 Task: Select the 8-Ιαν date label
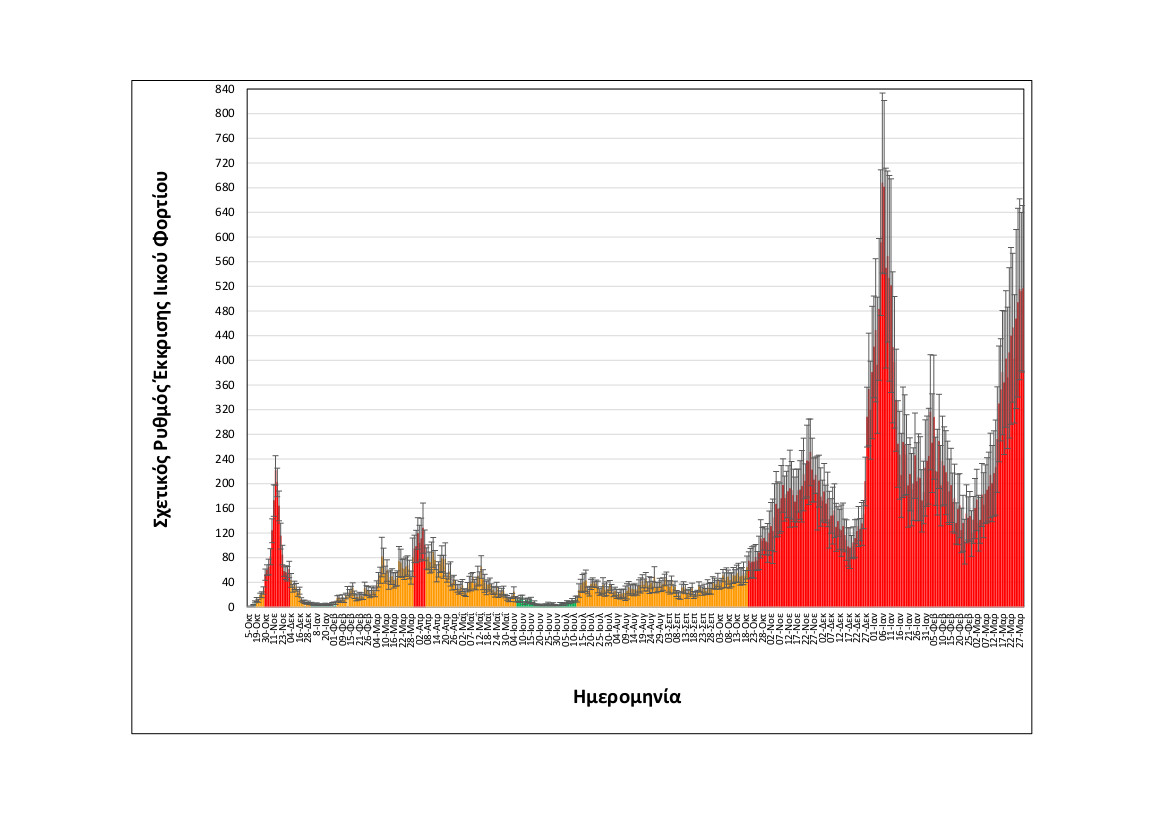[317, 621]
